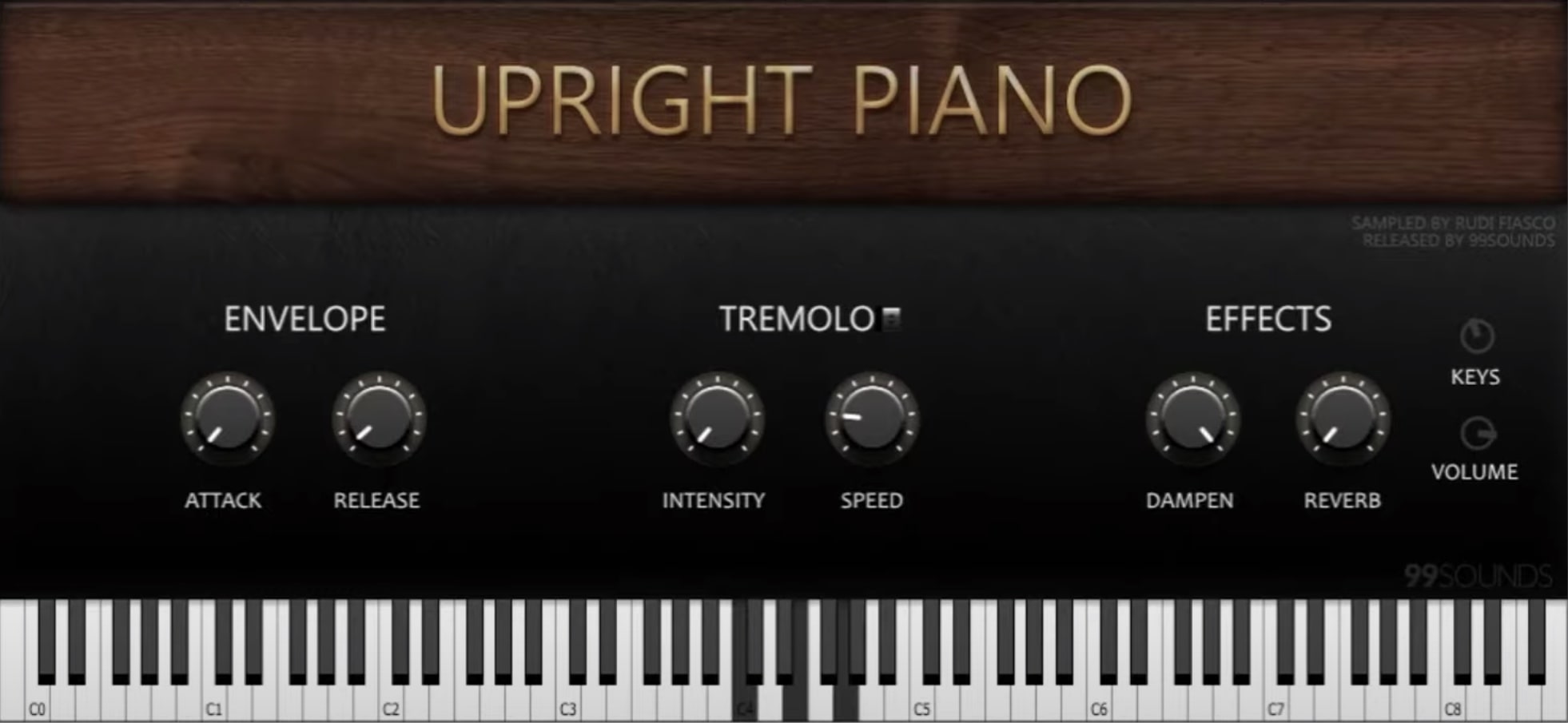Click the Release envelope knob

[x=379, y=419]
